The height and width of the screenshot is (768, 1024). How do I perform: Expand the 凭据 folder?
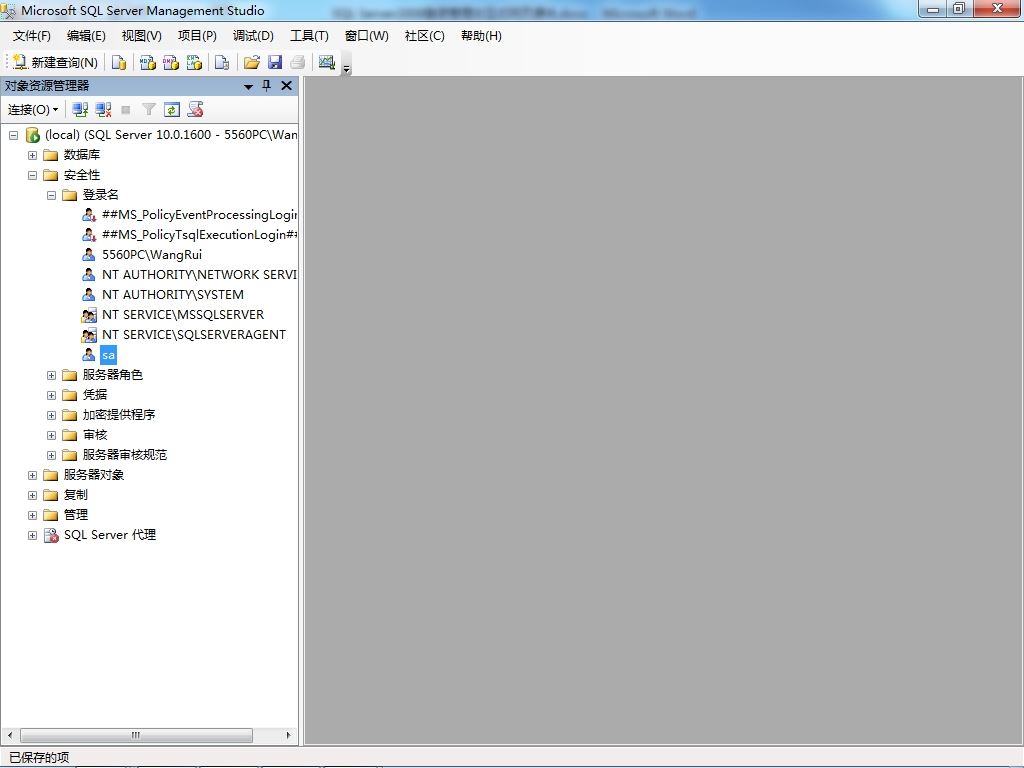pos(51,395)
